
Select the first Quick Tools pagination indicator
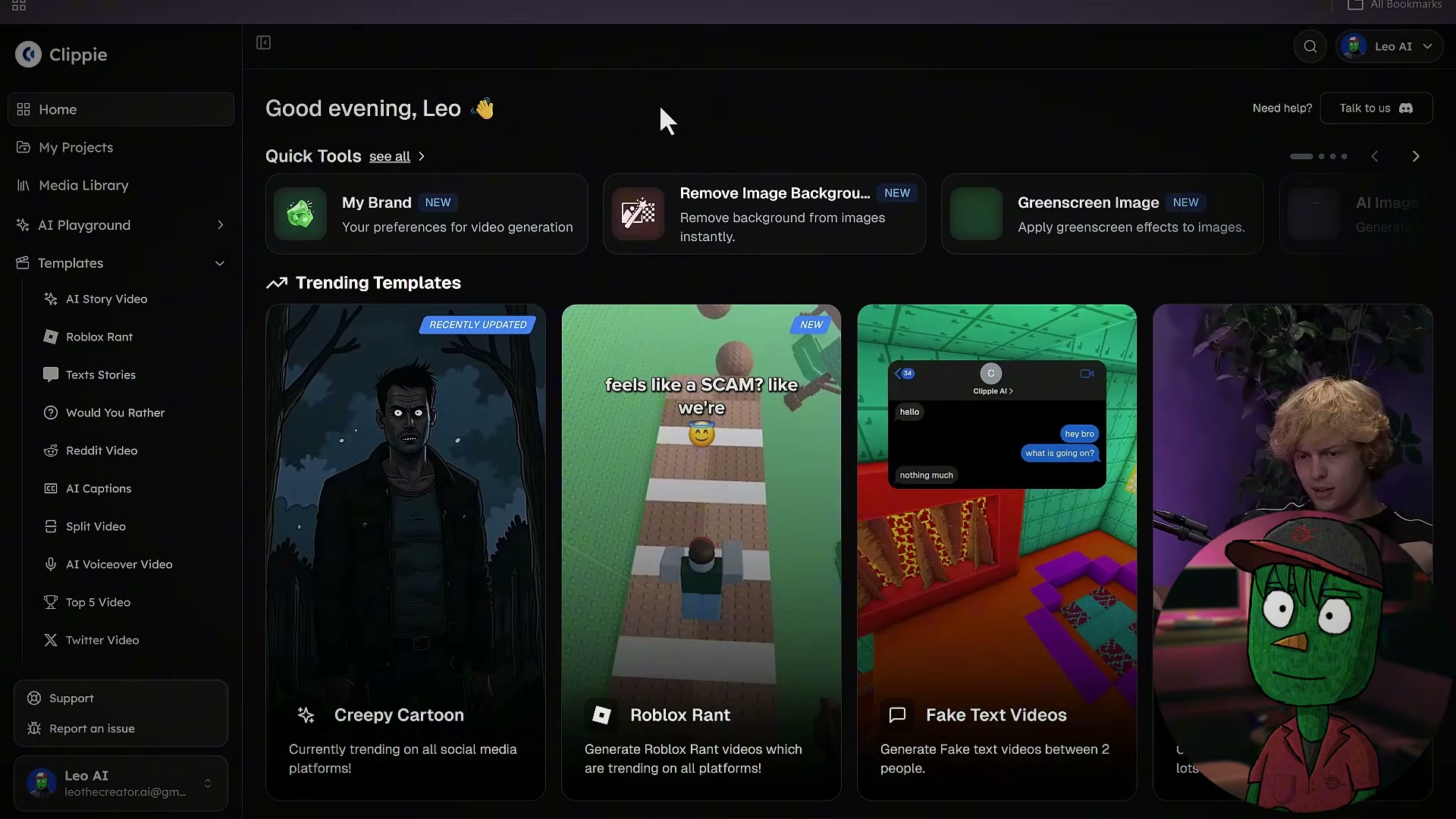pos(1301,157)
